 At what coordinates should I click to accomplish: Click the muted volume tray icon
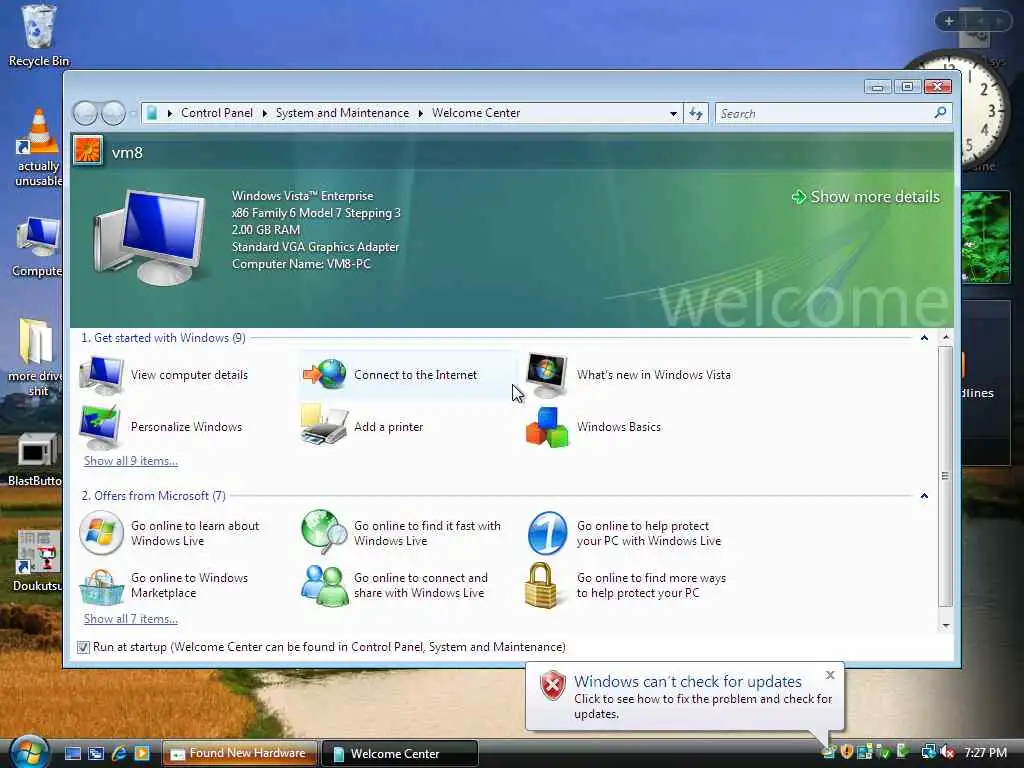coord(948,752)
